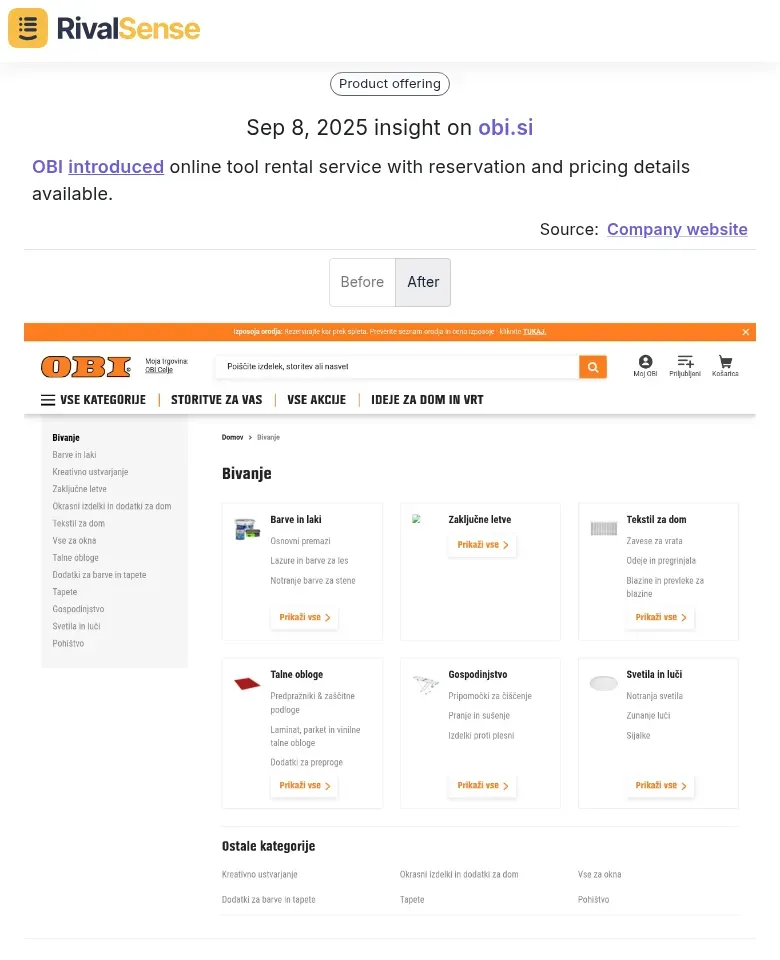
Task: Click the introduced link
Action: (x=116, y=167)
